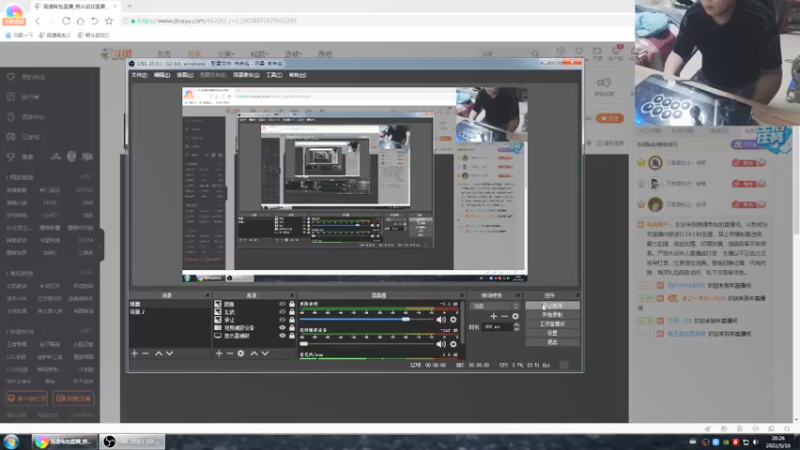Click Douyu site search magnifier icon
Viewport: 800px width, 450px height.
(535, 54)
